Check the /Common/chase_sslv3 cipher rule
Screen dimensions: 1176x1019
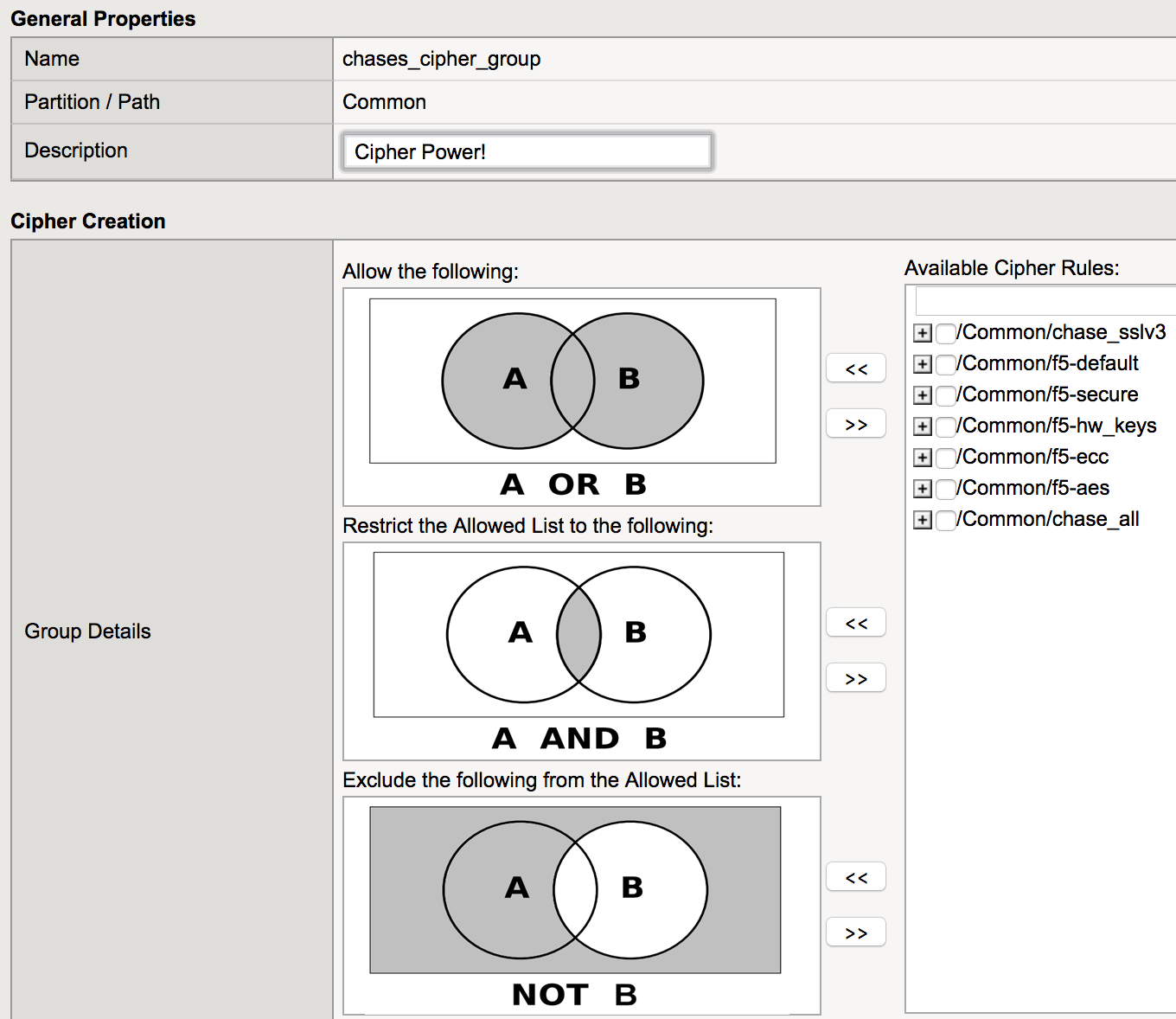pyautogui.click(x=946, y=333)
